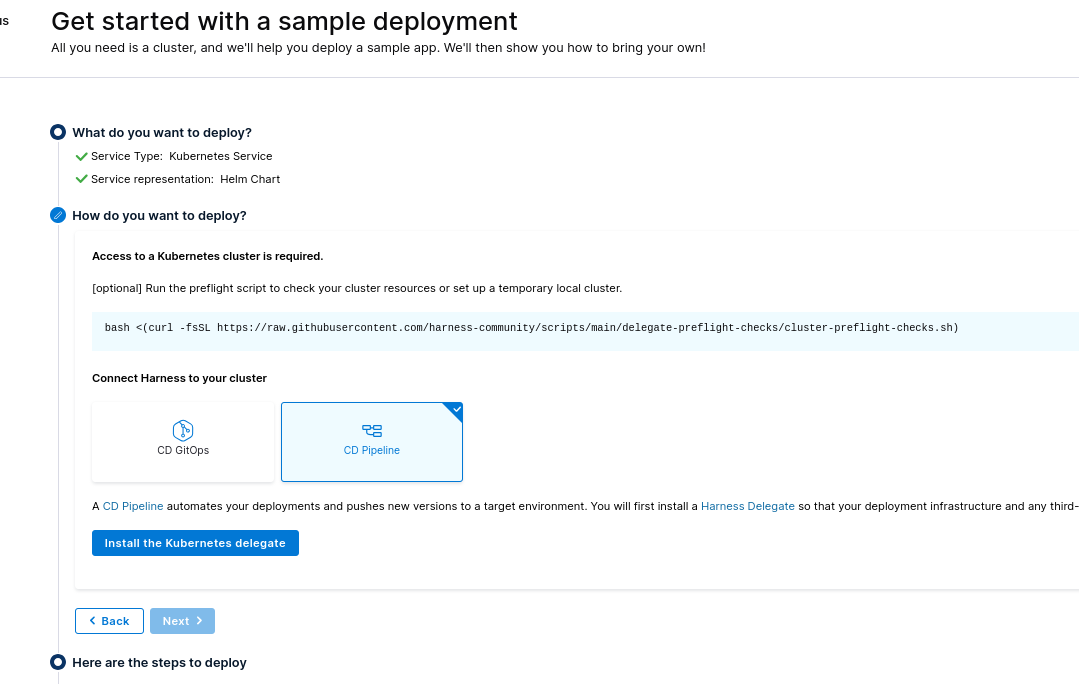Click the green checkmark next to Service Type

point(81,156)
